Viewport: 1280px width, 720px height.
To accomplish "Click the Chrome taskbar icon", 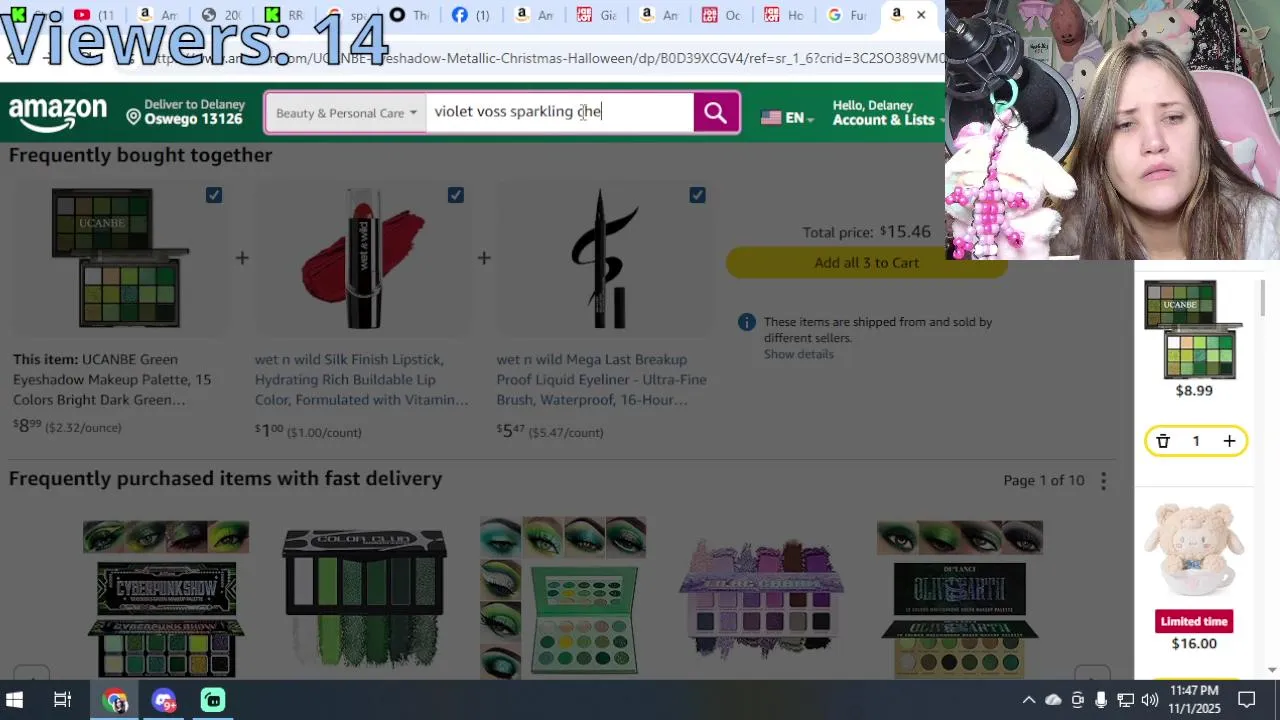I will (x=116, y=700).
